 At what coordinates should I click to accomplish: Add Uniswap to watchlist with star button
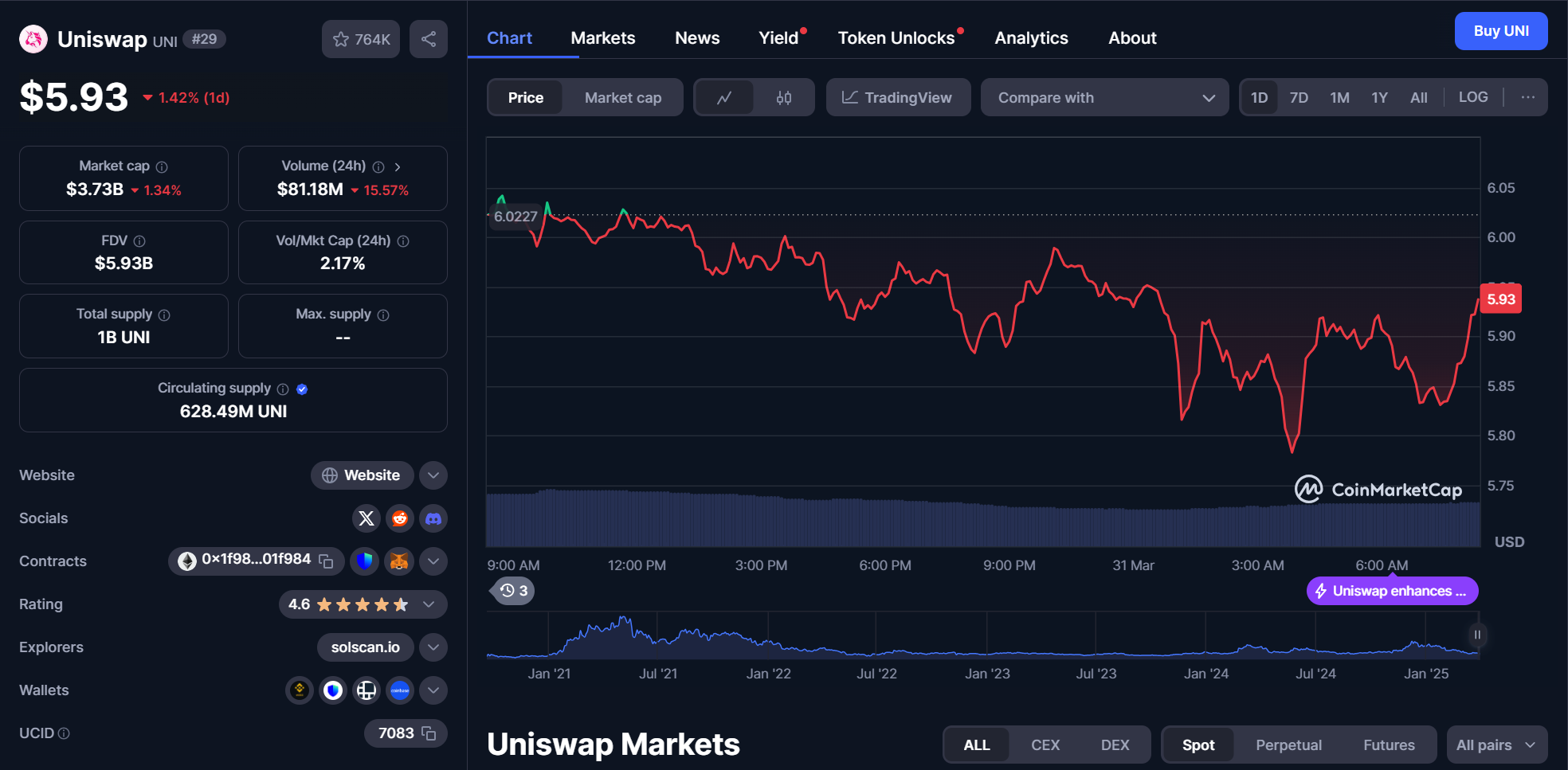click(361, 39)
